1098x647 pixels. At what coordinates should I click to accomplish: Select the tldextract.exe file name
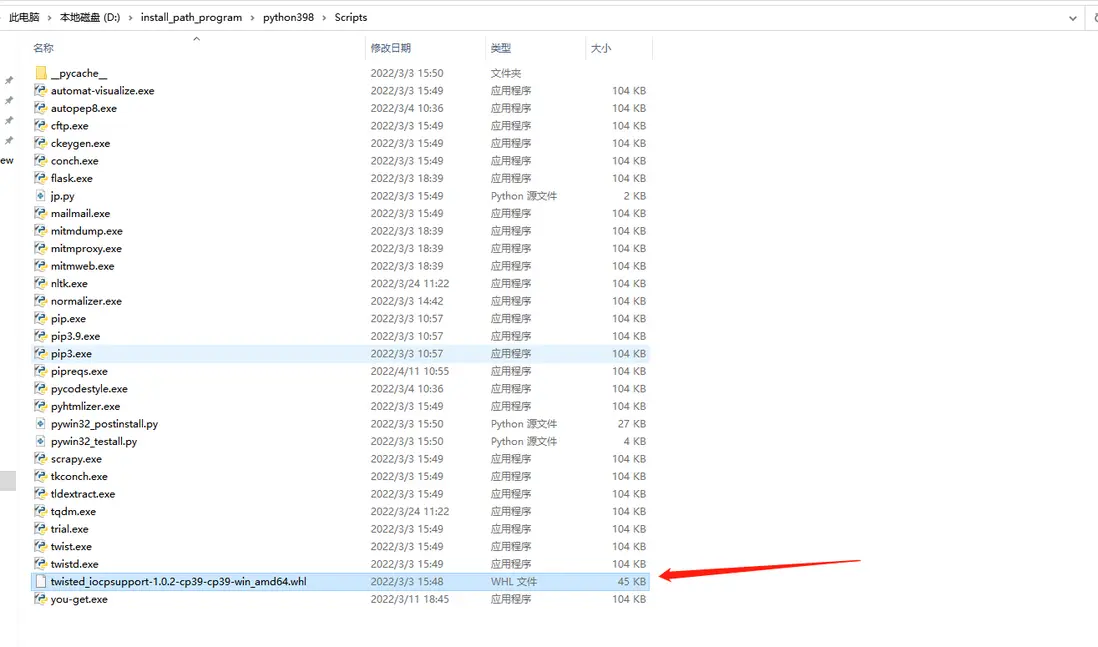(x=83, y=494)
